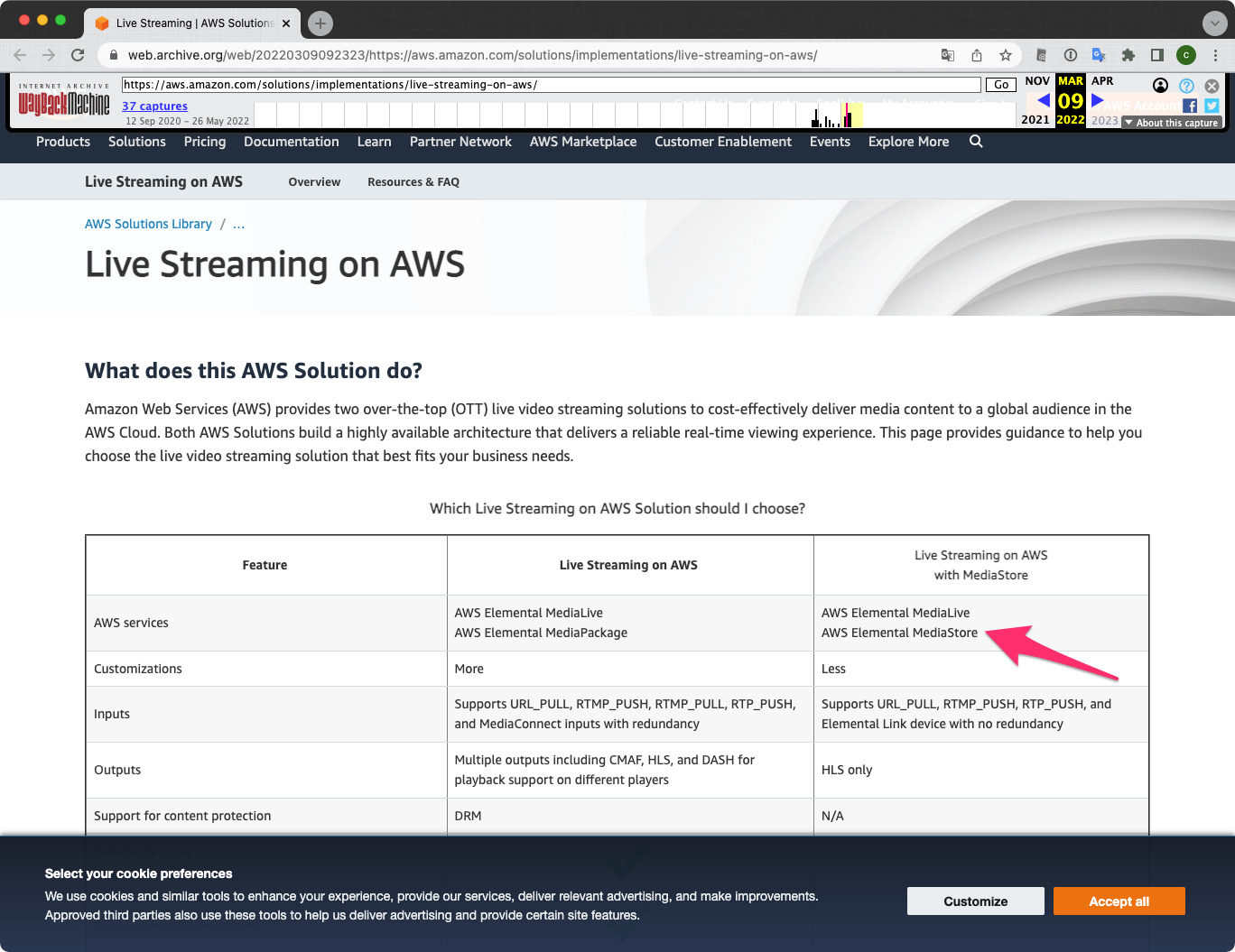Click the Wayback Machine logo
Screen dimensions: 1235x952
coord(64,101)
